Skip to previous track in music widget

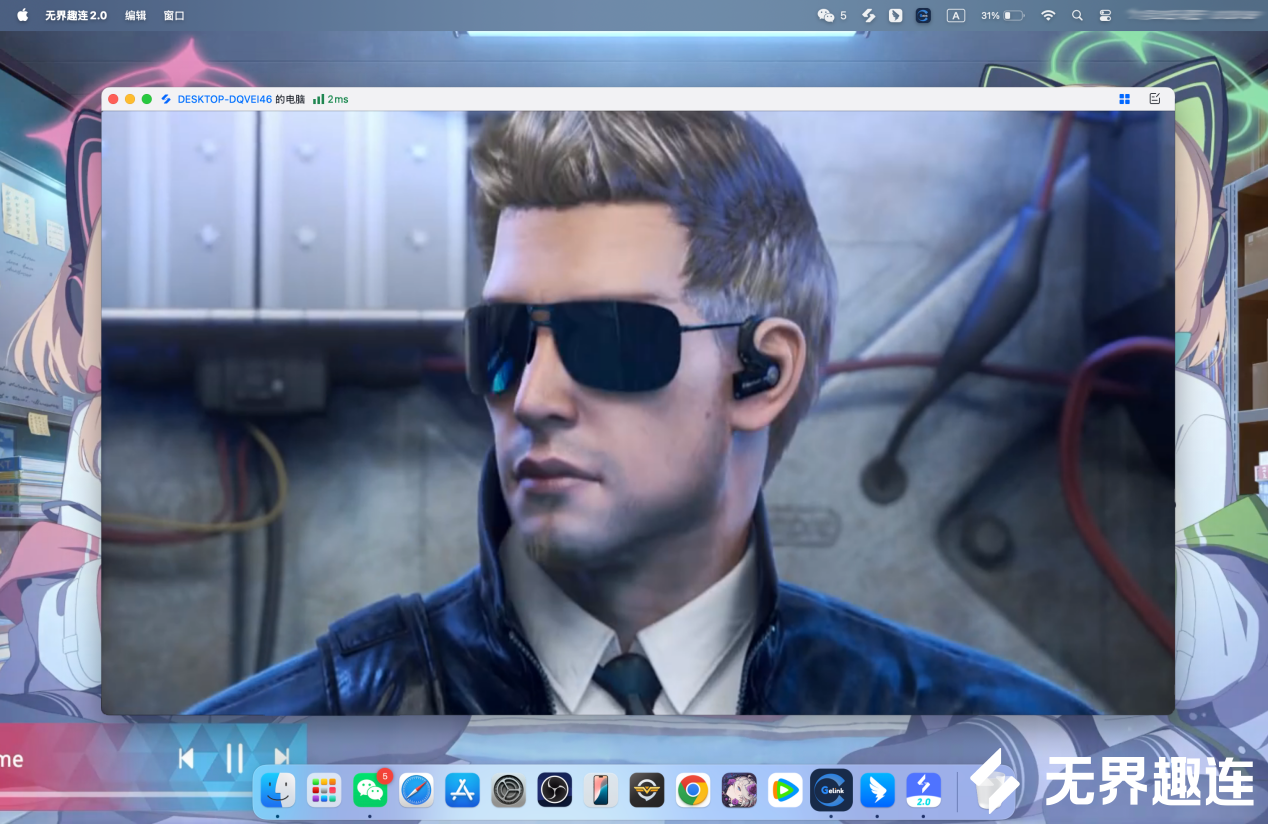186,758
